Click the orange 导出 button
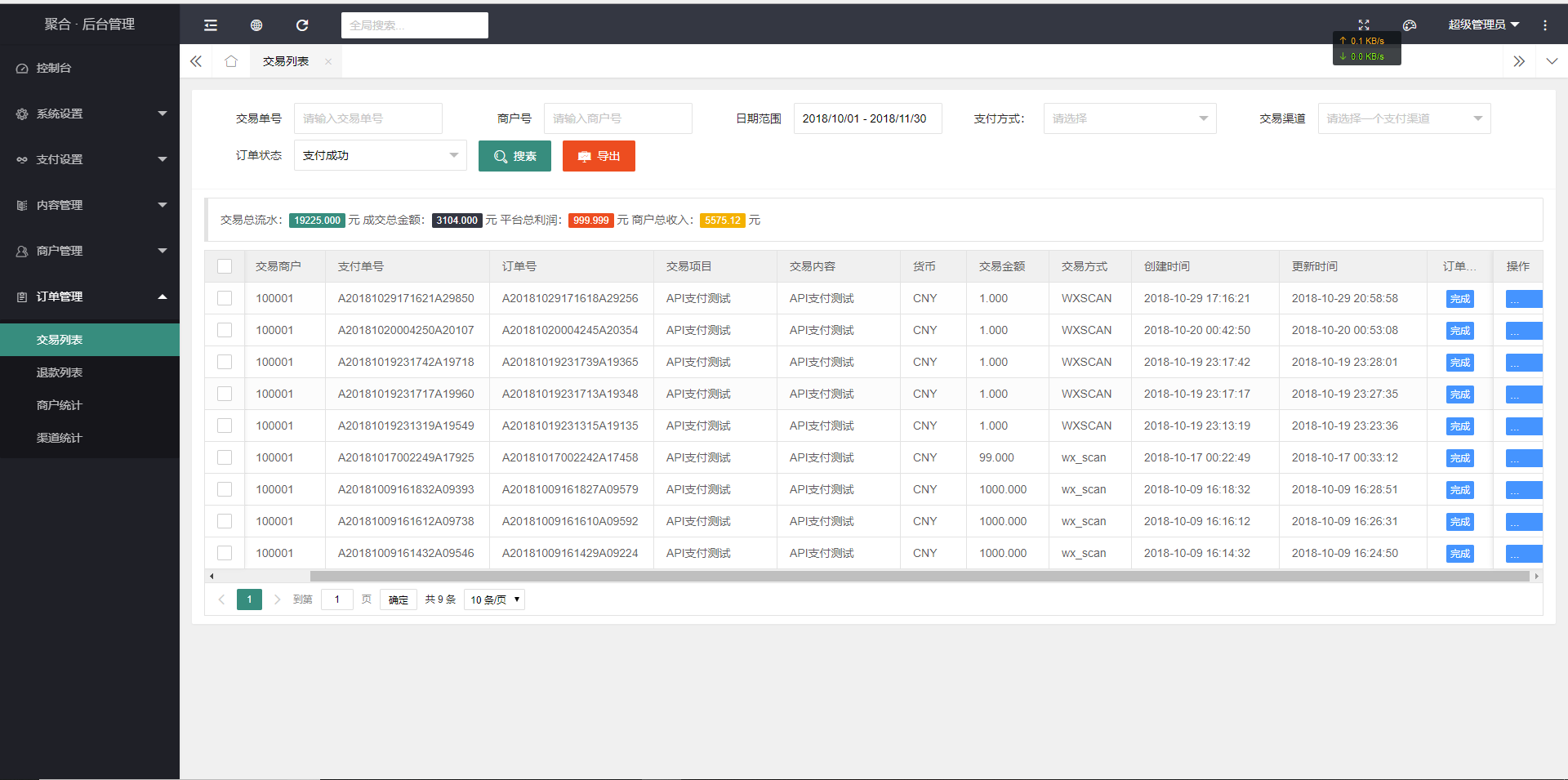1568x780 pixels. click(x=599, y=156)
